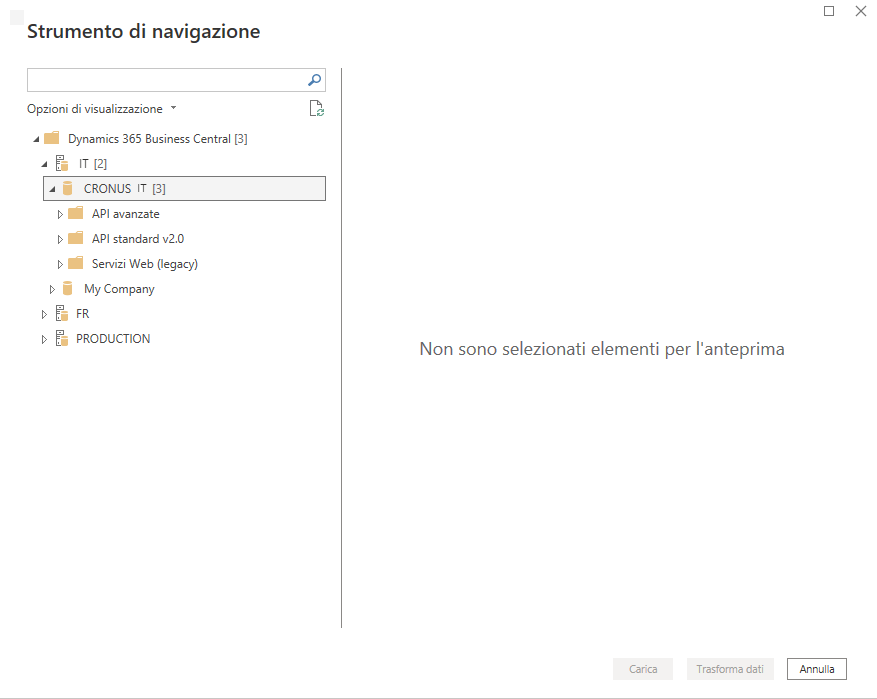
Task: Expand the My Company node
Action: coord(52,289)
